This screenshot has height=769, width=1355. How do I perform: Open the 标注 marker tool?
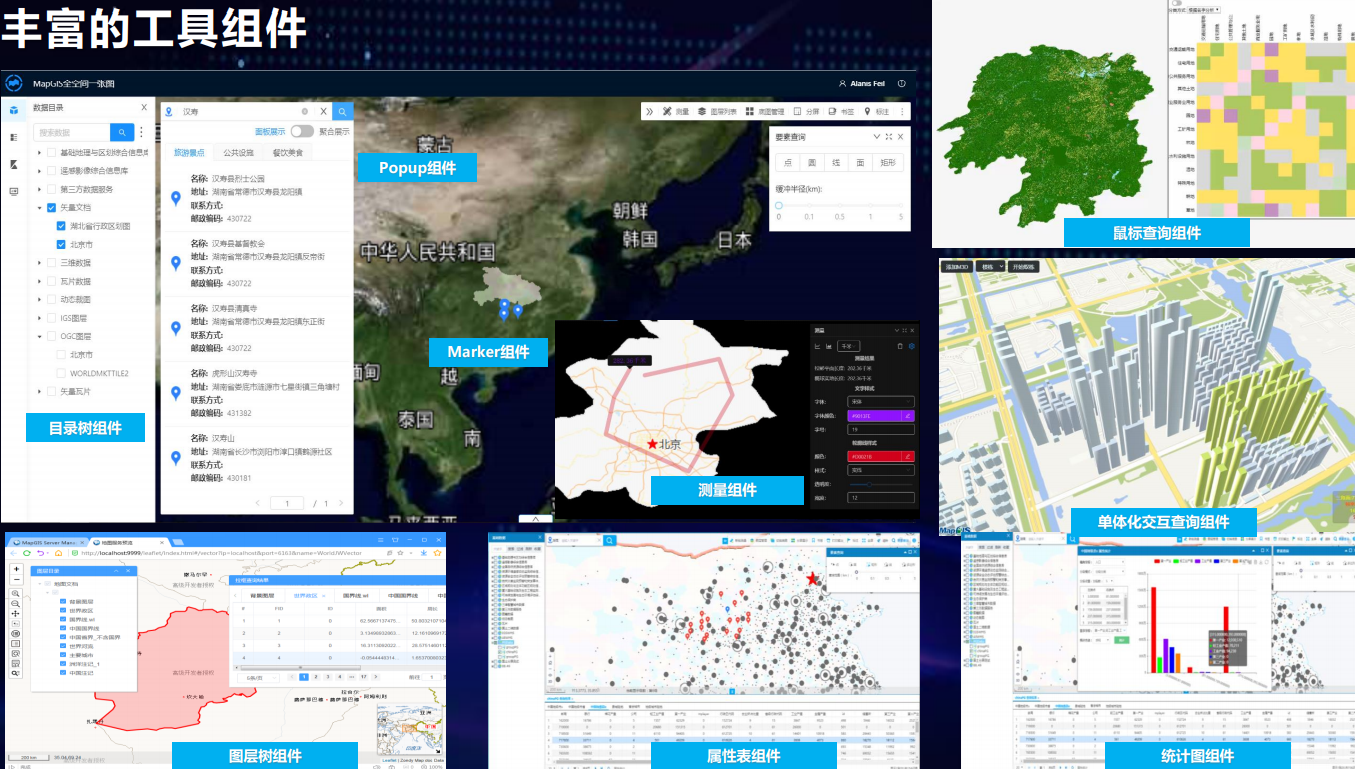click(876, 112)
